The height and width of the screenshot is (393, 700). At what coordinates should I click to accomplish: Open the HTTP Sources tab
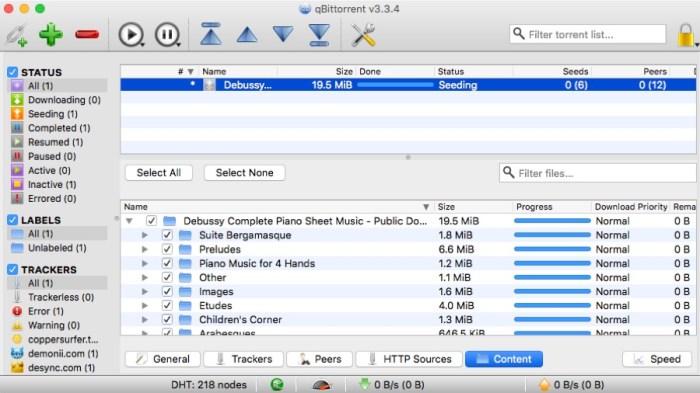409,359
